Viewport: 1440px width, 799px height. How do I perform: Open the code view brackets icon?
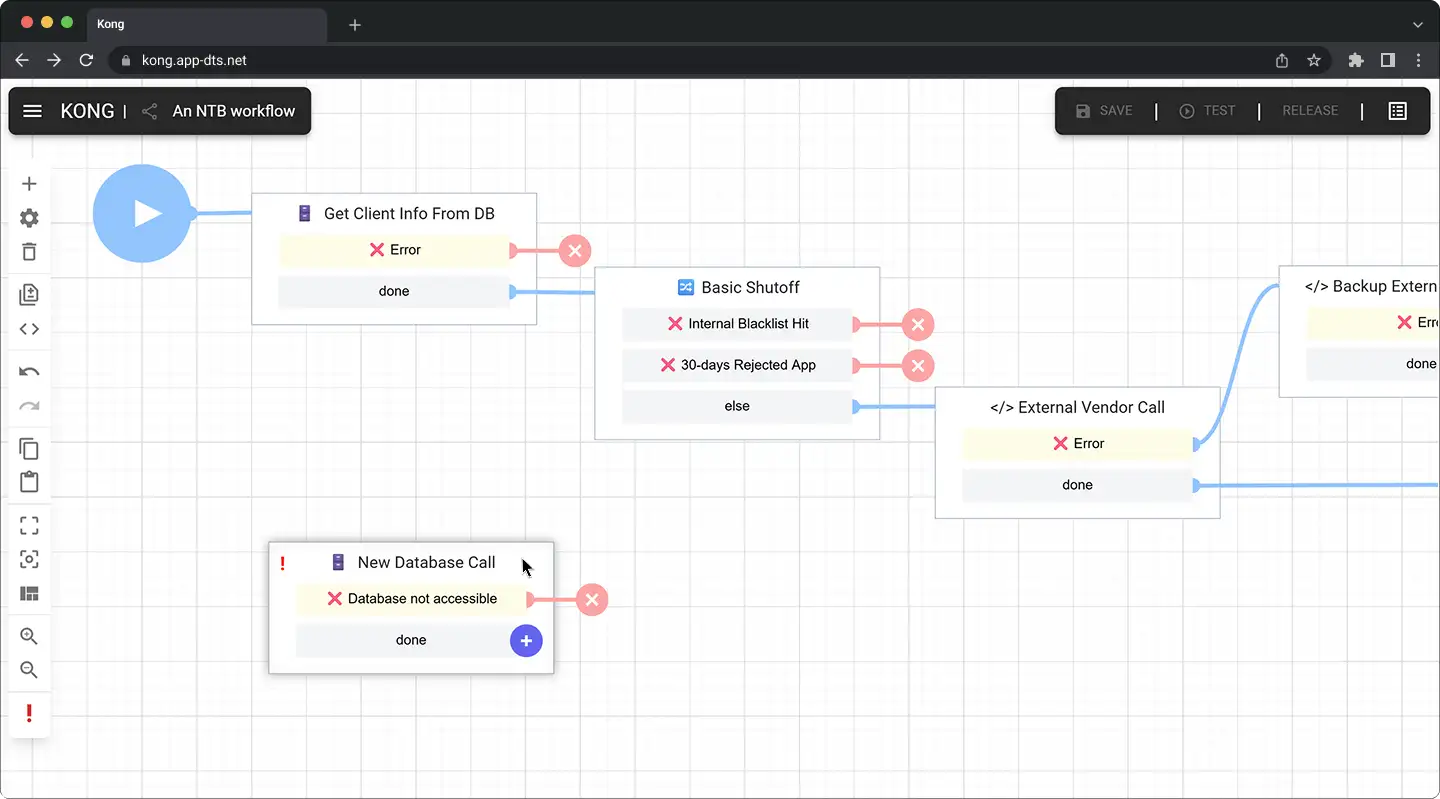pyautogui.click(x=29, y=329)
